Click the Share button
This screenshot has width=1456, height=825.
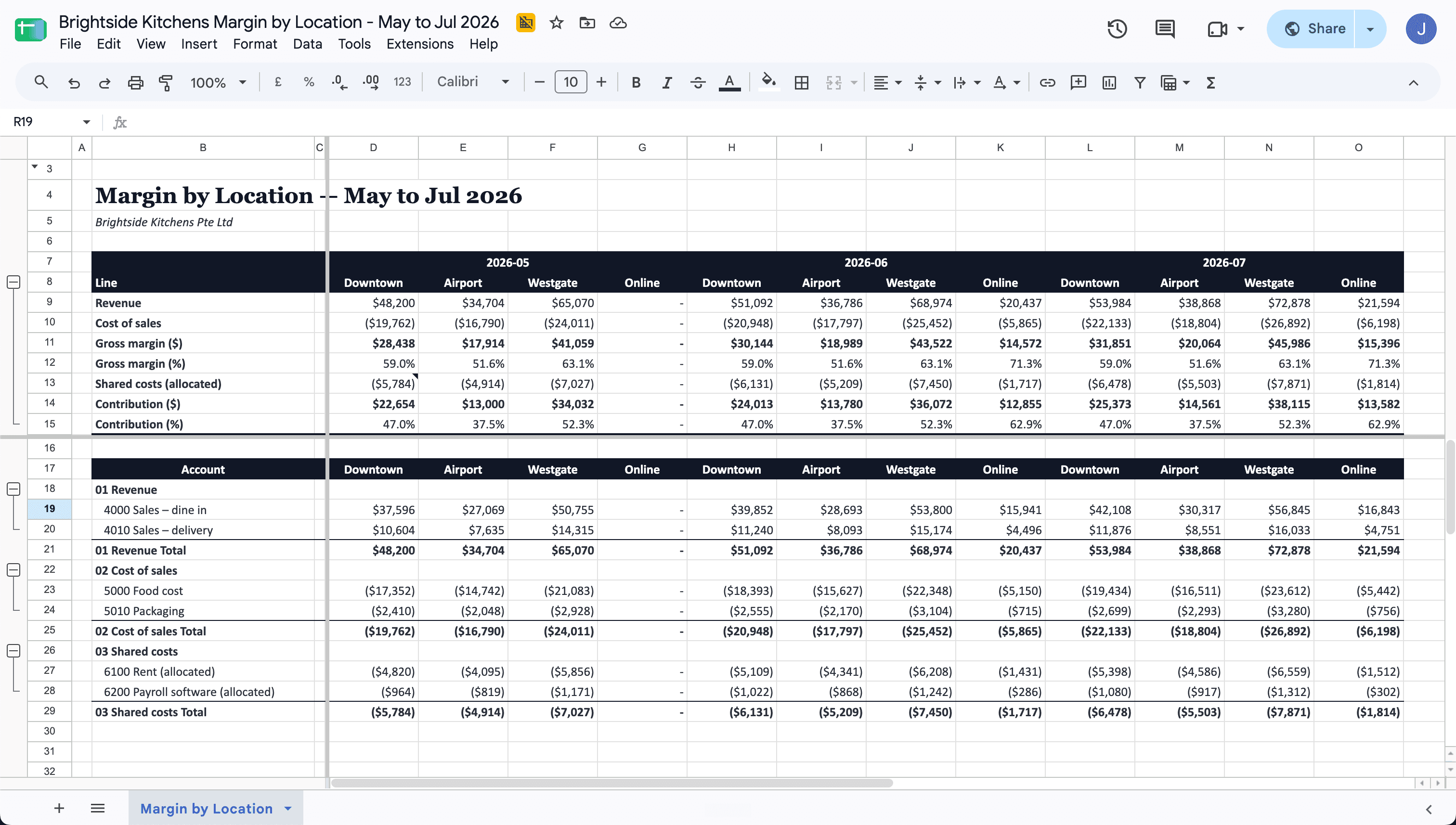click(x=1311, y=28)
